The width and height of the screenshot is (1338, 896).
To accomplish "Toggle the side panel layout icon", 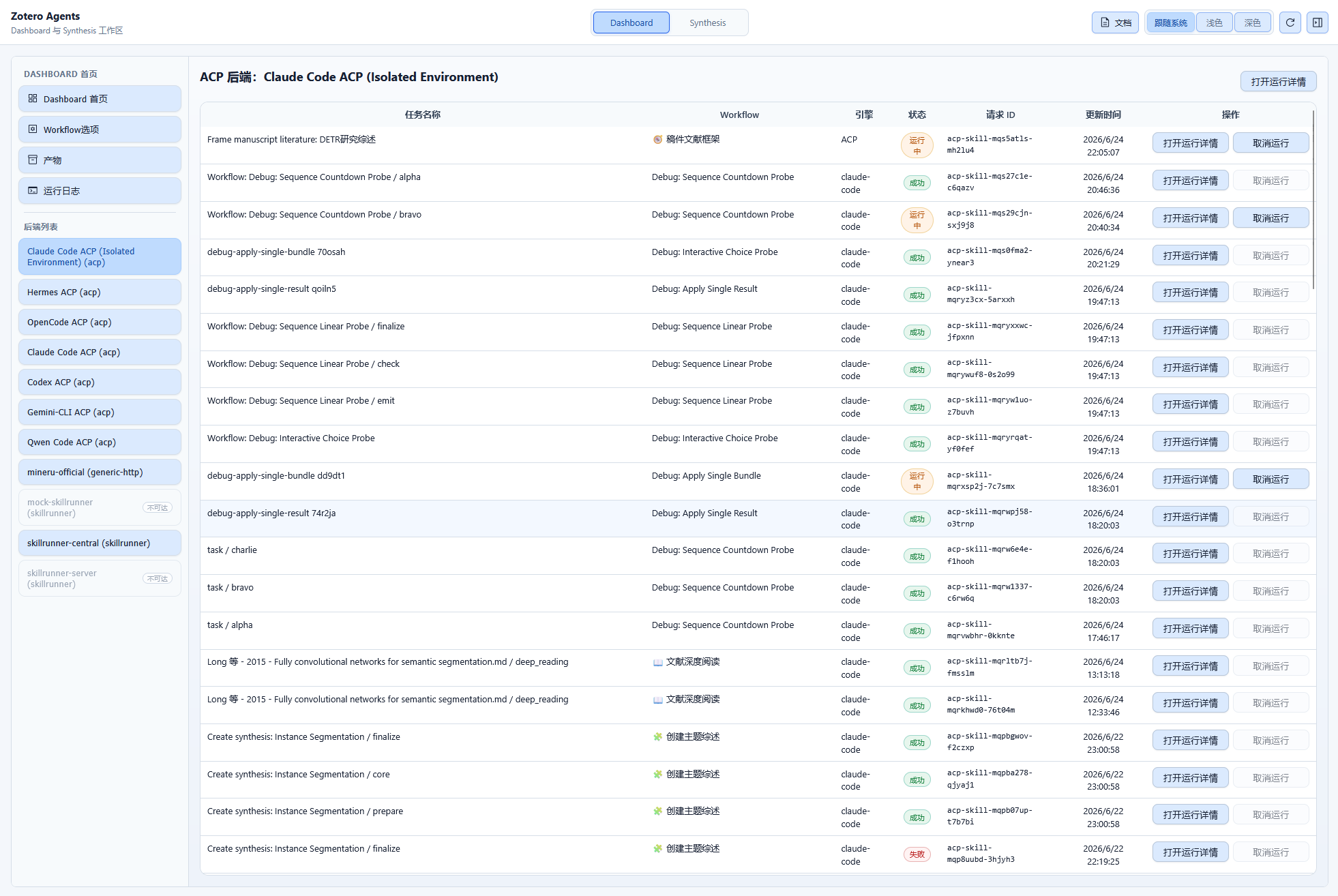I will [1317, 23].
